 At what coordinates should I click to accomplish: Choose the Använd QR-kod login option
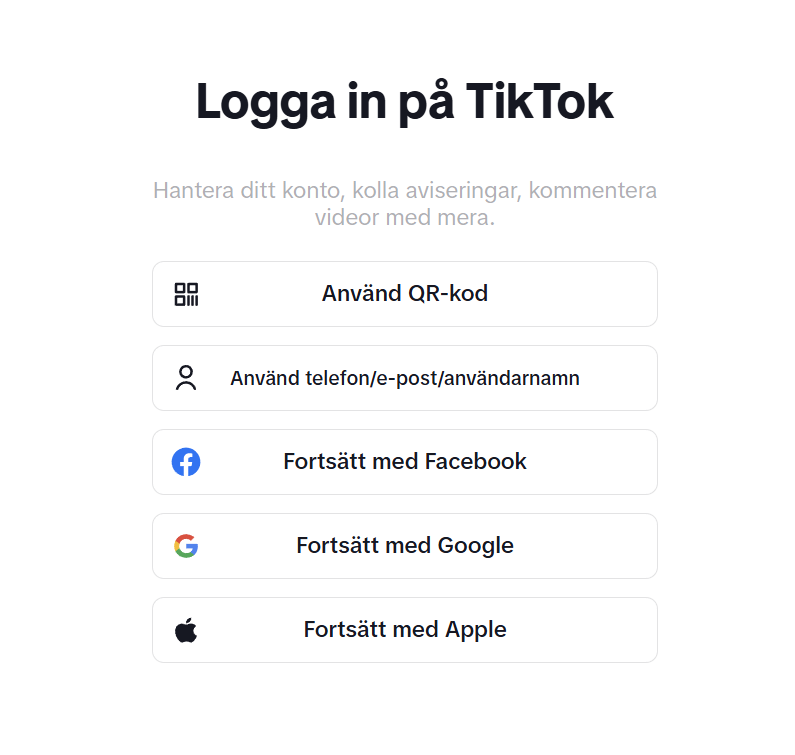[x=405, y=294]
